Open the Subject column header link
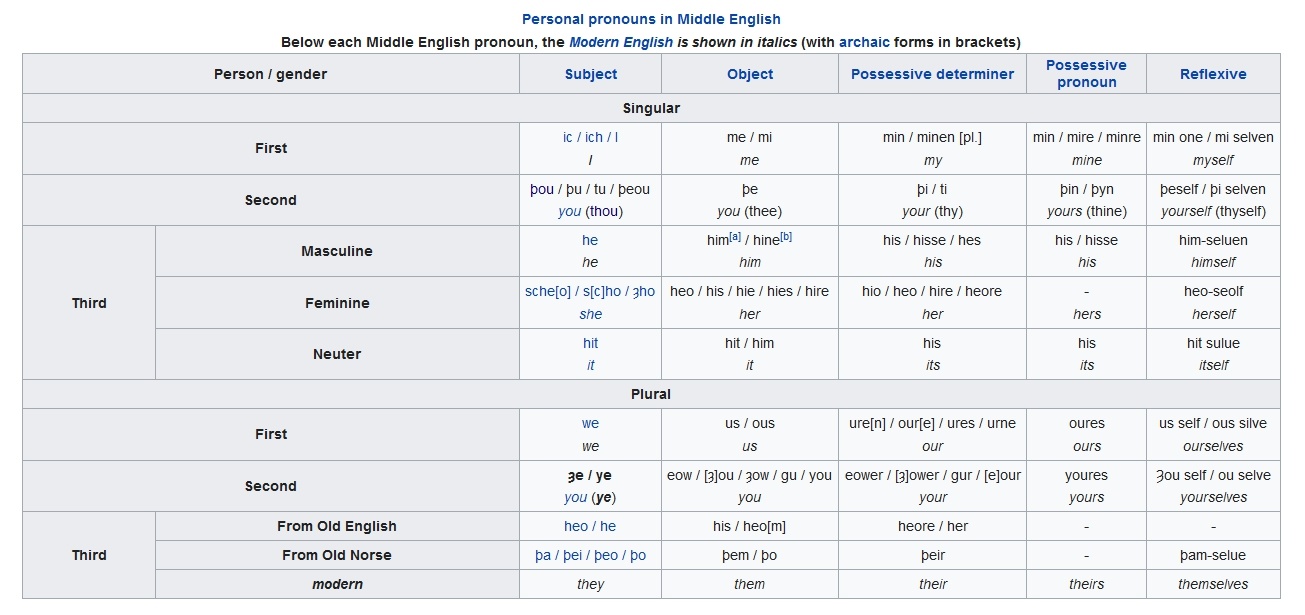1305x615 pixels. point(590,74)
